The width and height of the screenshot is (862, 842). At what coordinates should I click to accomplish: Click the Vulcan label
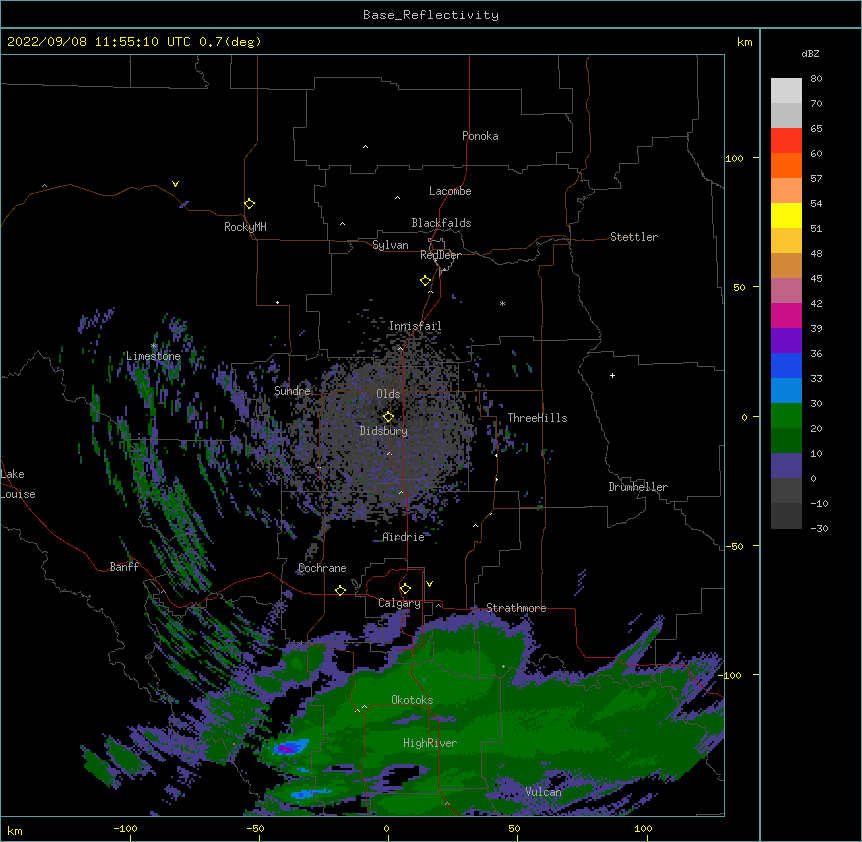tap(543, 792)
